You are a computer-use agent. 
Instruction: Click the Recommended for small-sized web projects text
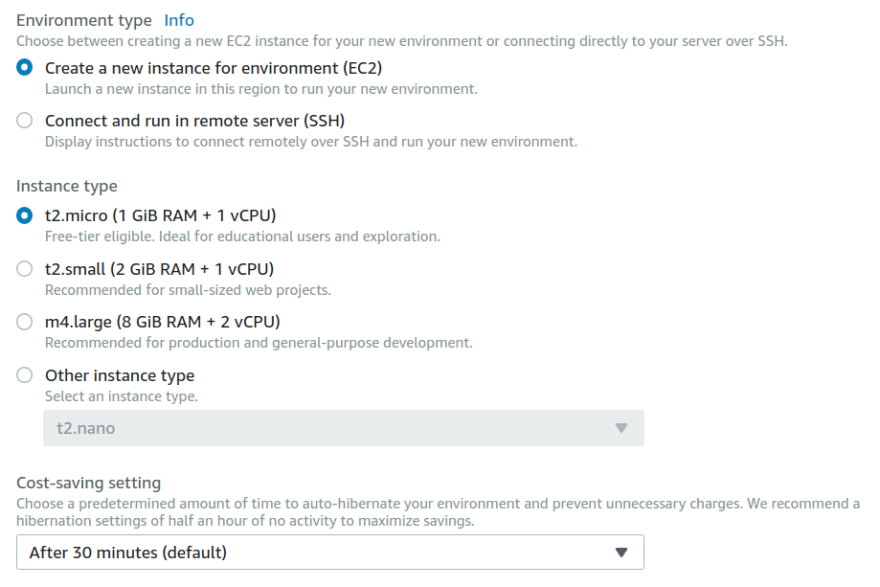point(188,290)
